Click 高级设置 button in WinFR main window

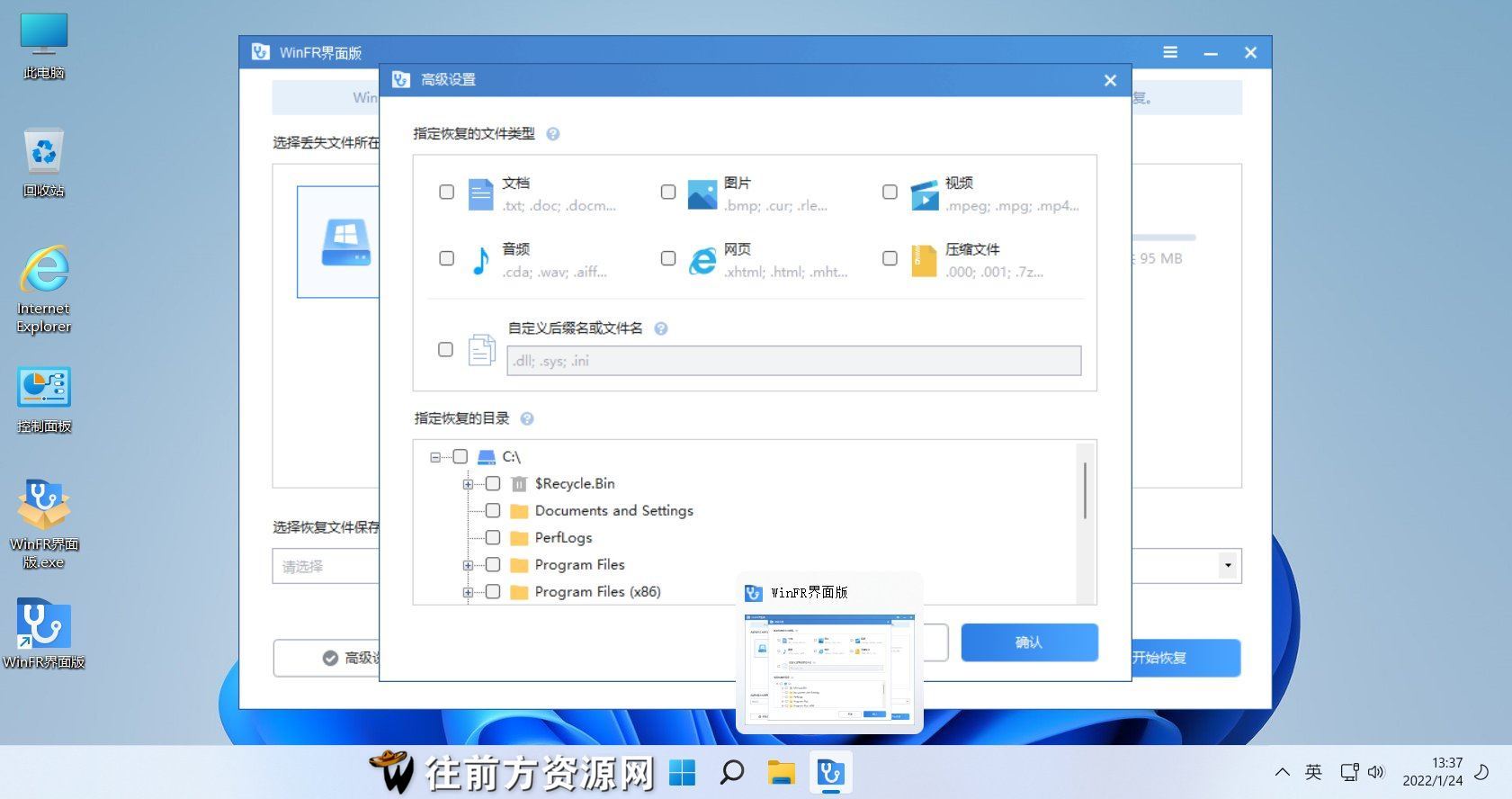tap(327, 658)
